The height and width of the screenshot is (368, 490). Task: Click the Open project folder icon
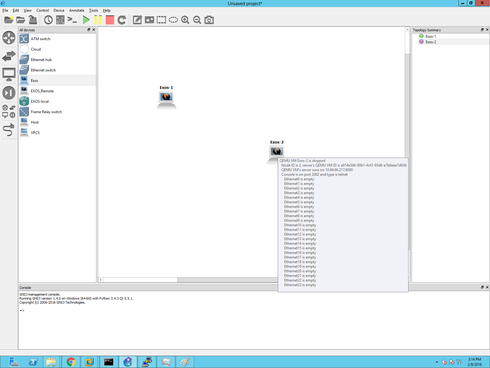tap(20, 20)
